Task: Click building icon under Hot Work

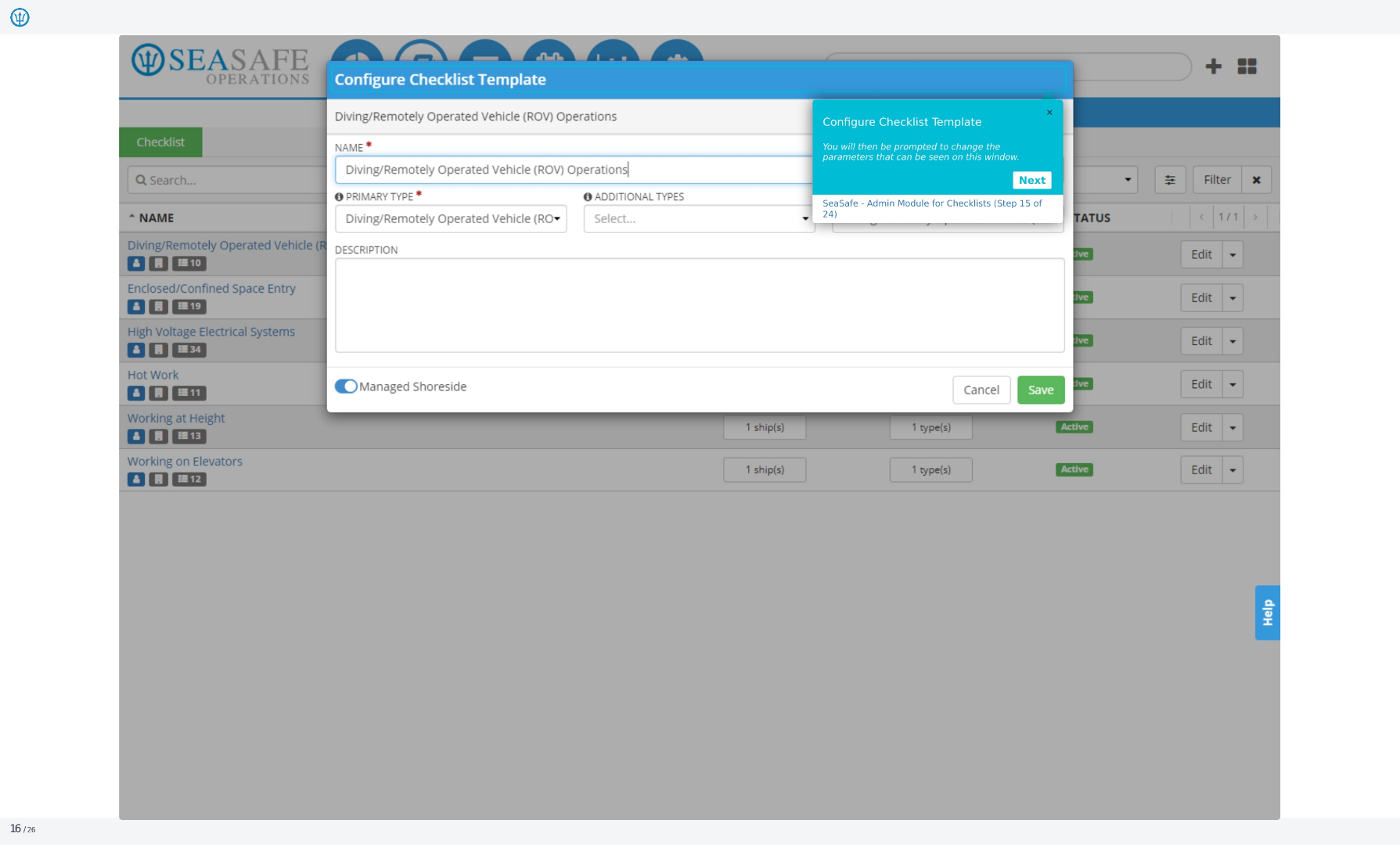Action: 159,393
